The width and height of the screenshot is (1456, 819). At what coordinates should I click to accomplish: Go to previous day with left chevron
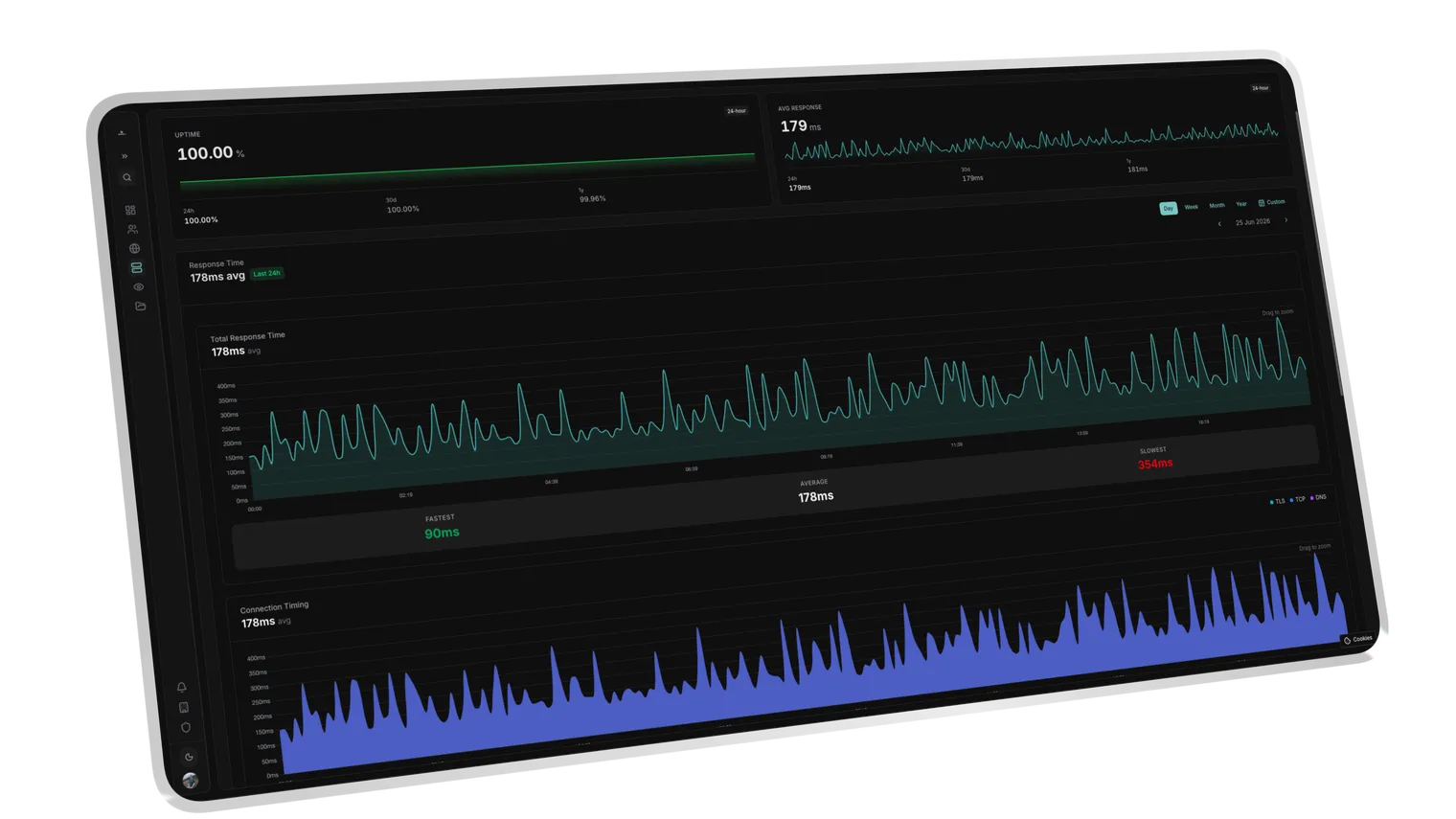click(x=1219, y=224)
